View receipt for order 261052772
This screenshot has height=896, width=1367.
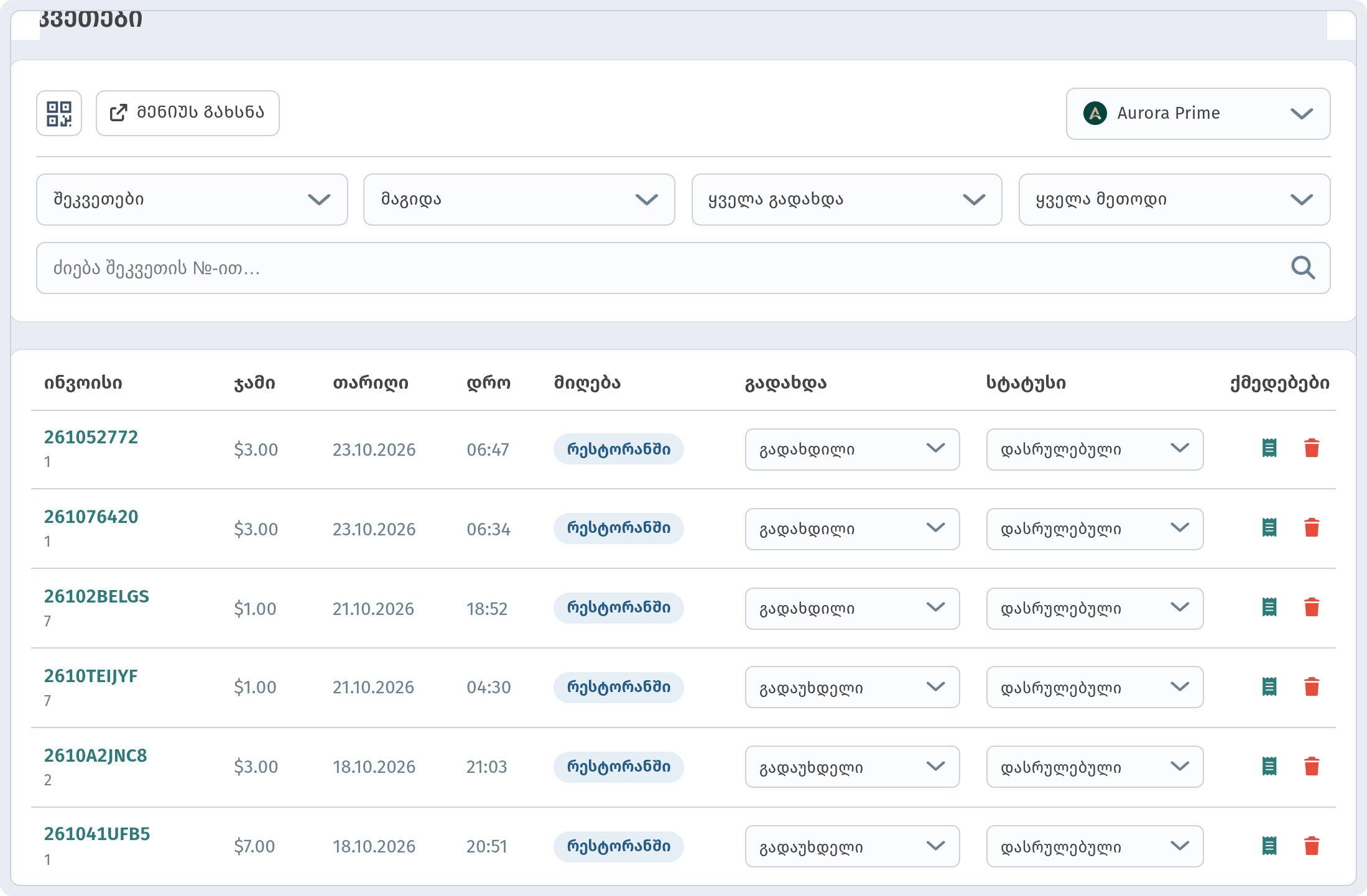pyautogui.click(x=1269, y=448)
